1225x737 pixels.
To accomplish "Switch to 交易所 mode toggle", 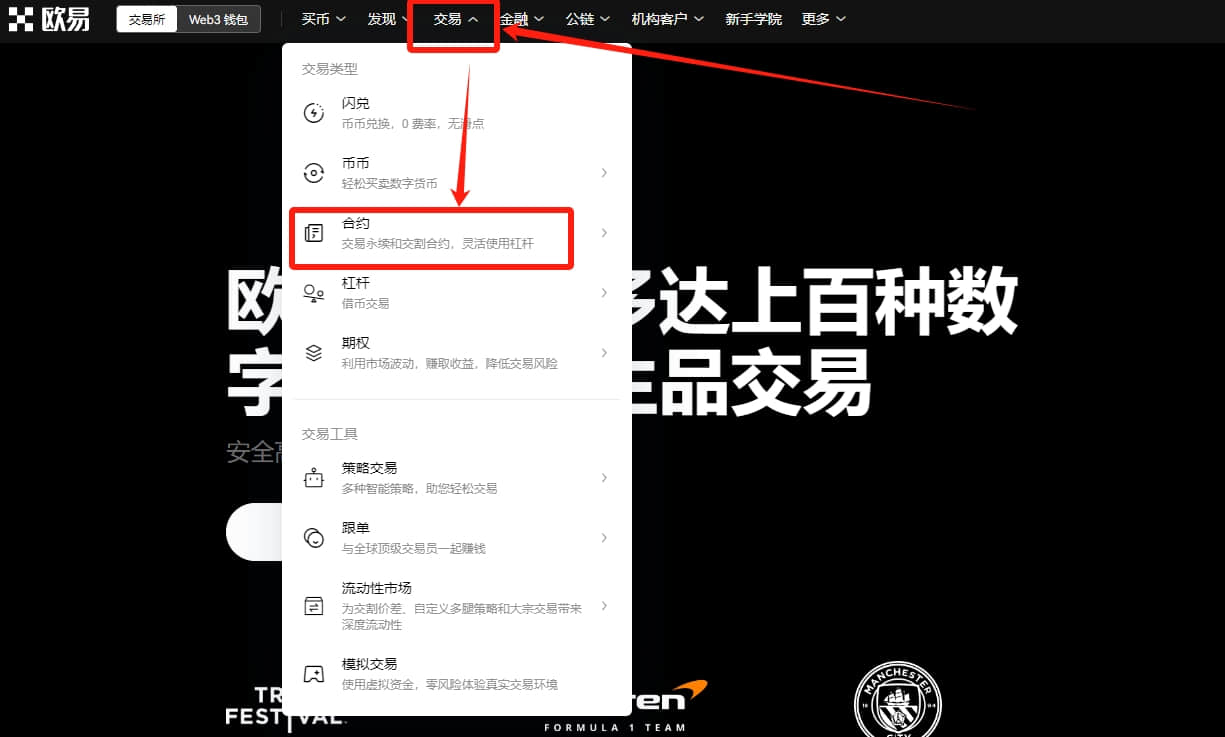I will pyautogui.click(x=147, y=19).
